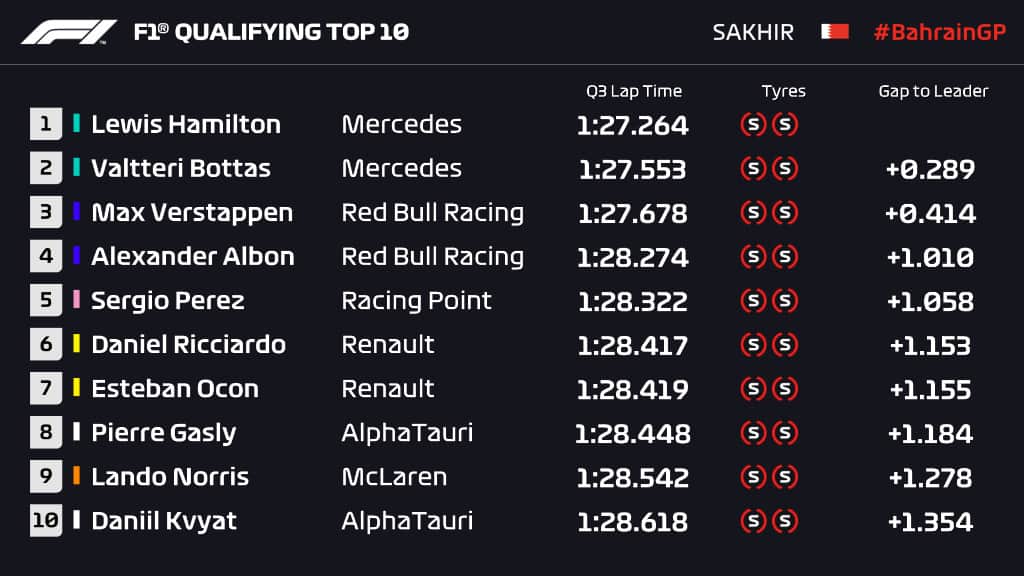The image size is (1024, 576).
Task: Click the Gap to Leader column header
Action: click(933, 91)
